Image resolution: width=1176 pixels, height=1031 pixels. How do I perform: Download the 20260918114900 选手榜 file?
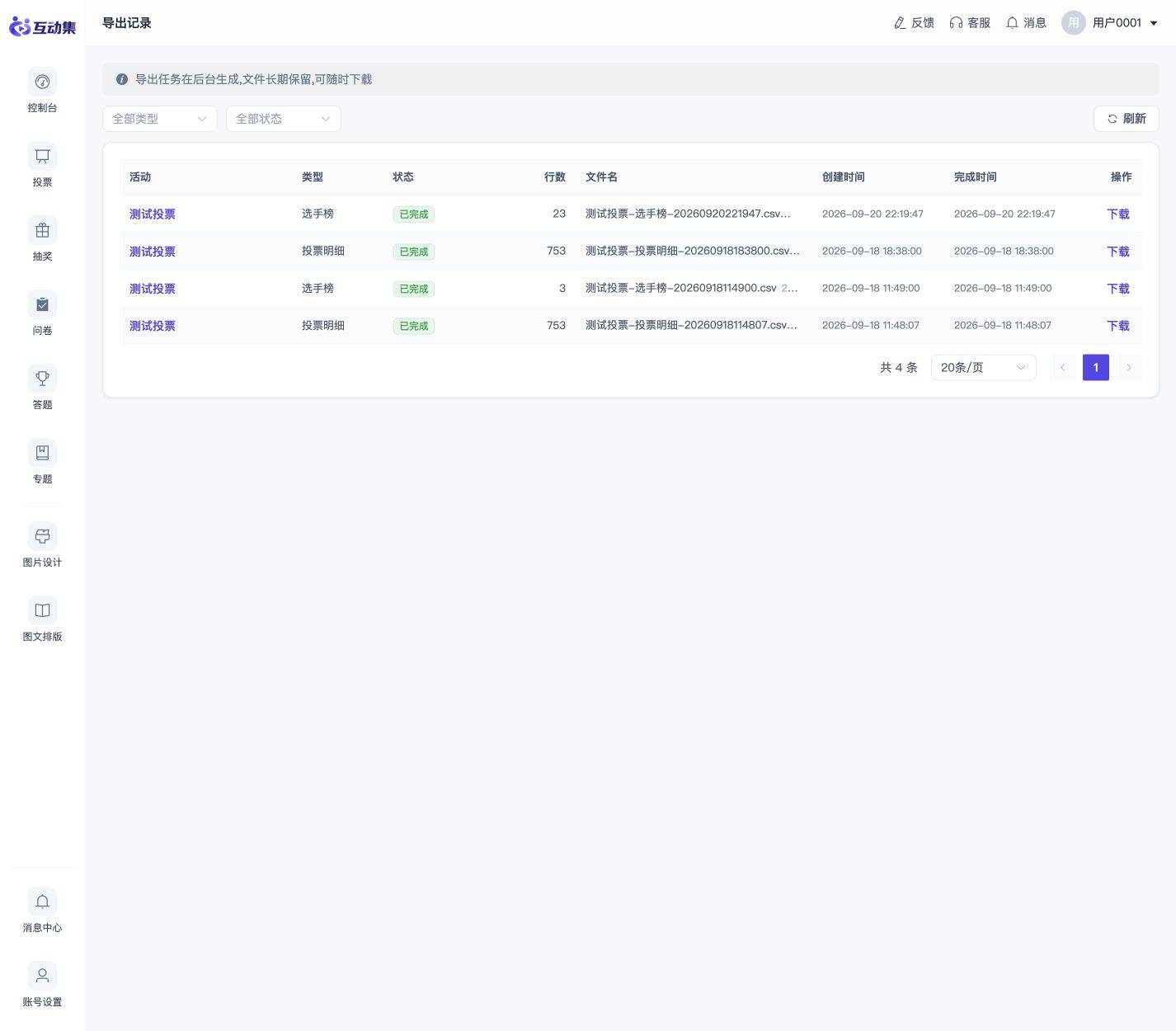tap(1117, 289)
